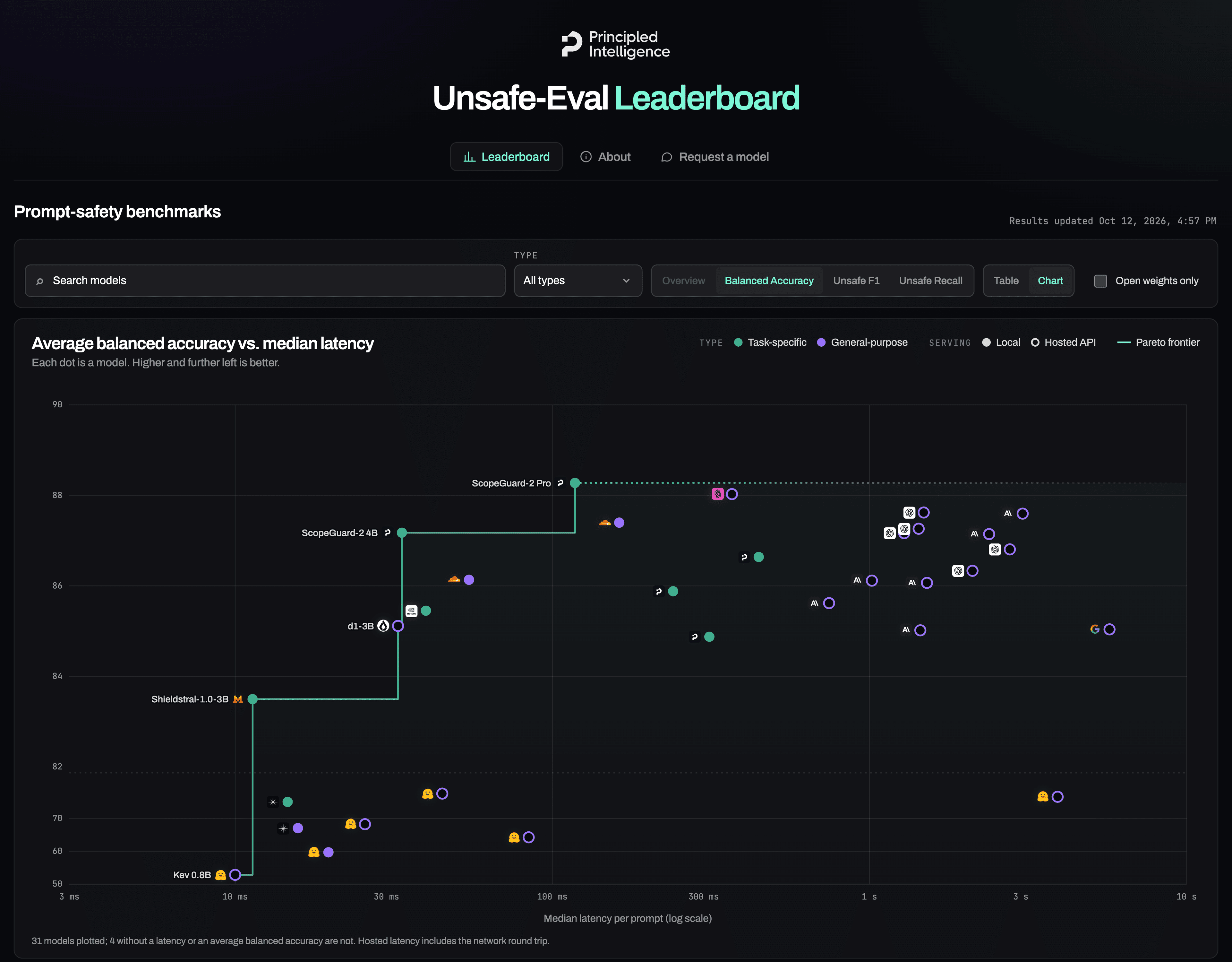1232x962 pixels.
Task: Click orange cloud logo right of 100 ms
Action: coord(605,523)
